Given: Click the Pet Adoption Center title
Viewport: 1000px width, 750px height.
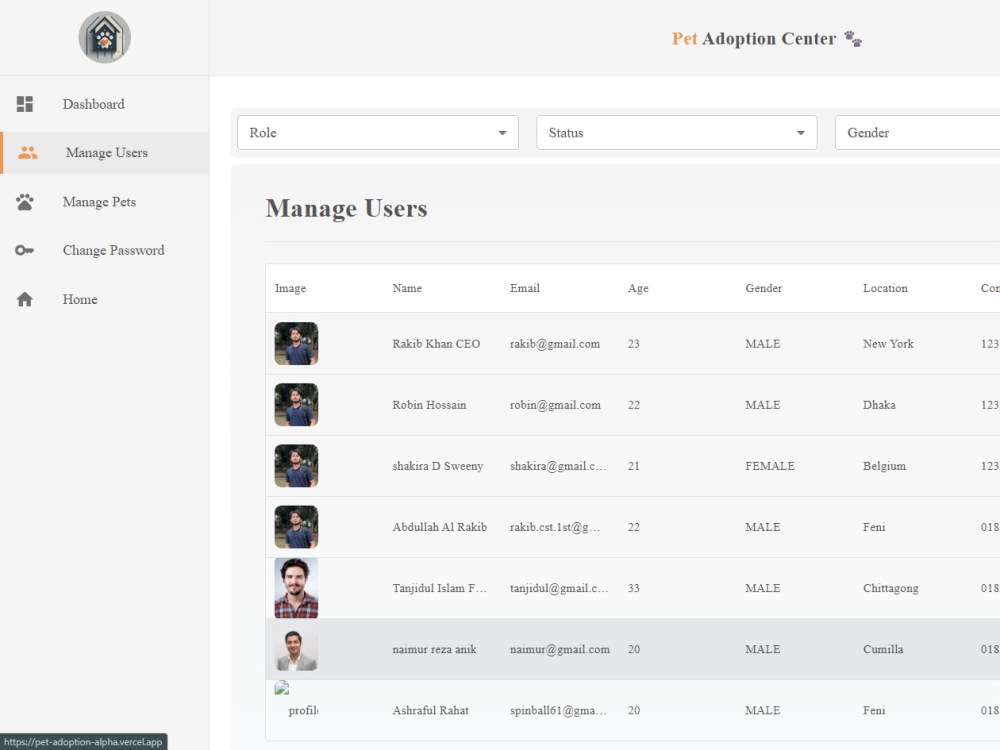Looking at the screenshot, I should [754, 39].
